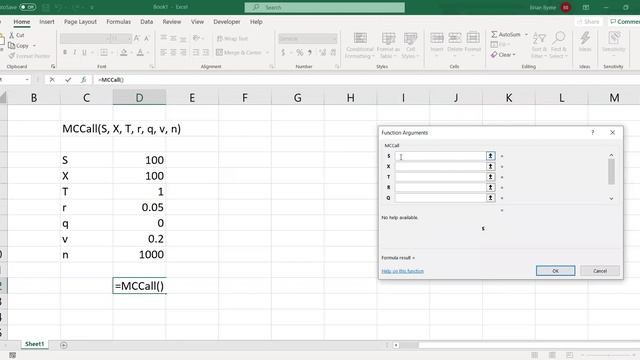Open the Copy dropdown arrow
This screenshot has width=640, height=360.
tap(34, 46)
